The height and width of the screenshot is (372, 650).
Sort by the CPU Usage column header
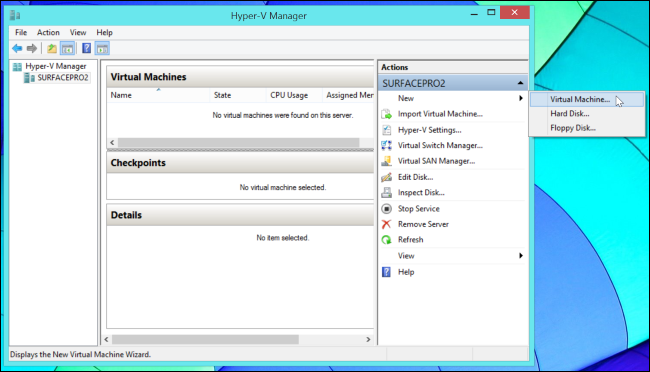pos(294,95)
